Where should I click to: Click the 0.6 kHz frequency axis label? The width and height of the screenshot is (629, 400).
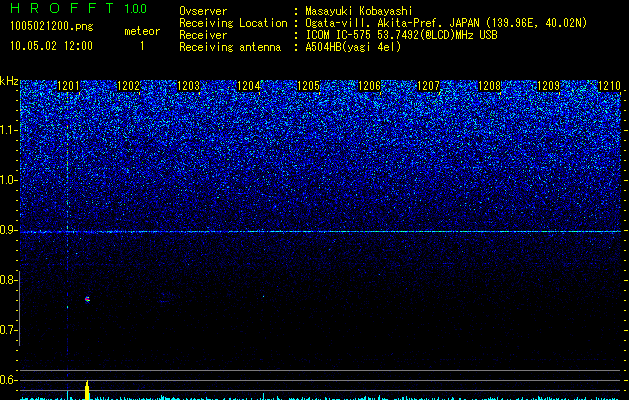click(x=8, y=380)
